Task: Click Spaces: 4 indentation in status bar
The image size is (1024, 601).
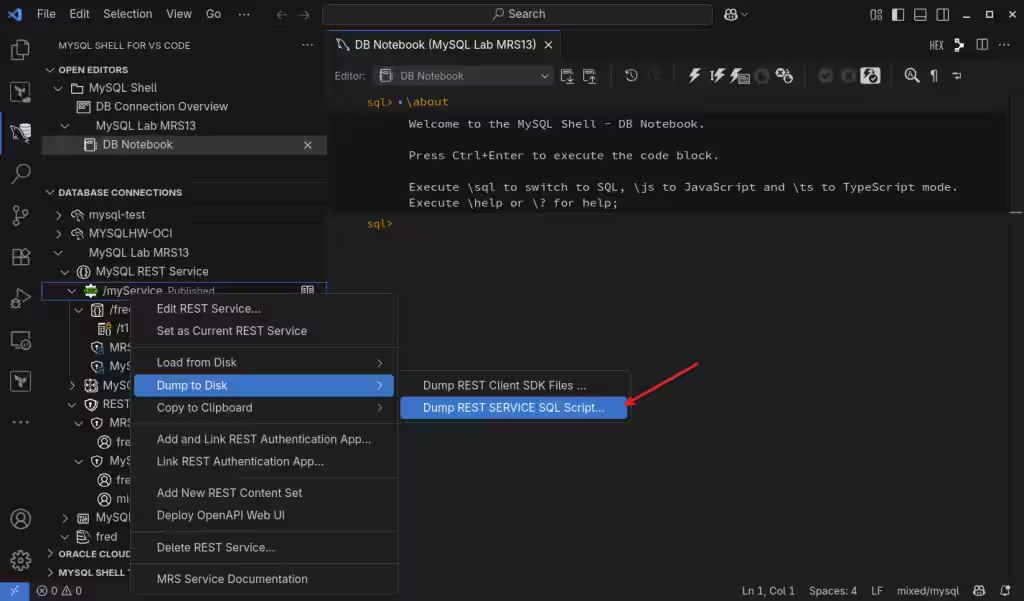Action: coord(833,591)
